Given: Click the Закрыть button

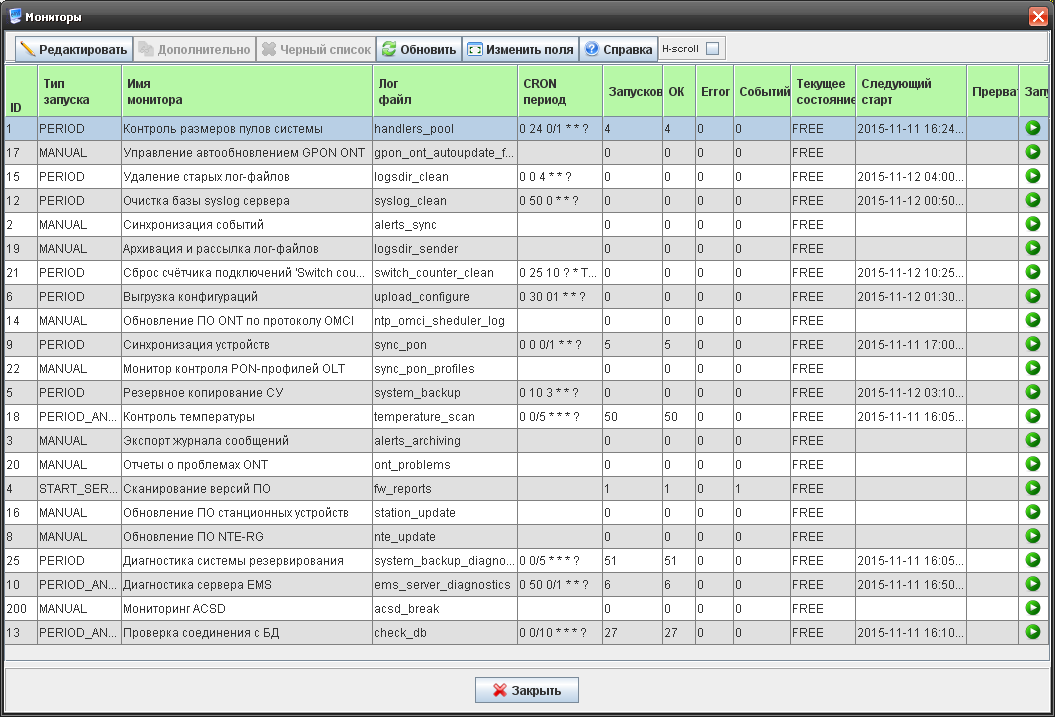Looking at the screenshot, I should point(527,690).
